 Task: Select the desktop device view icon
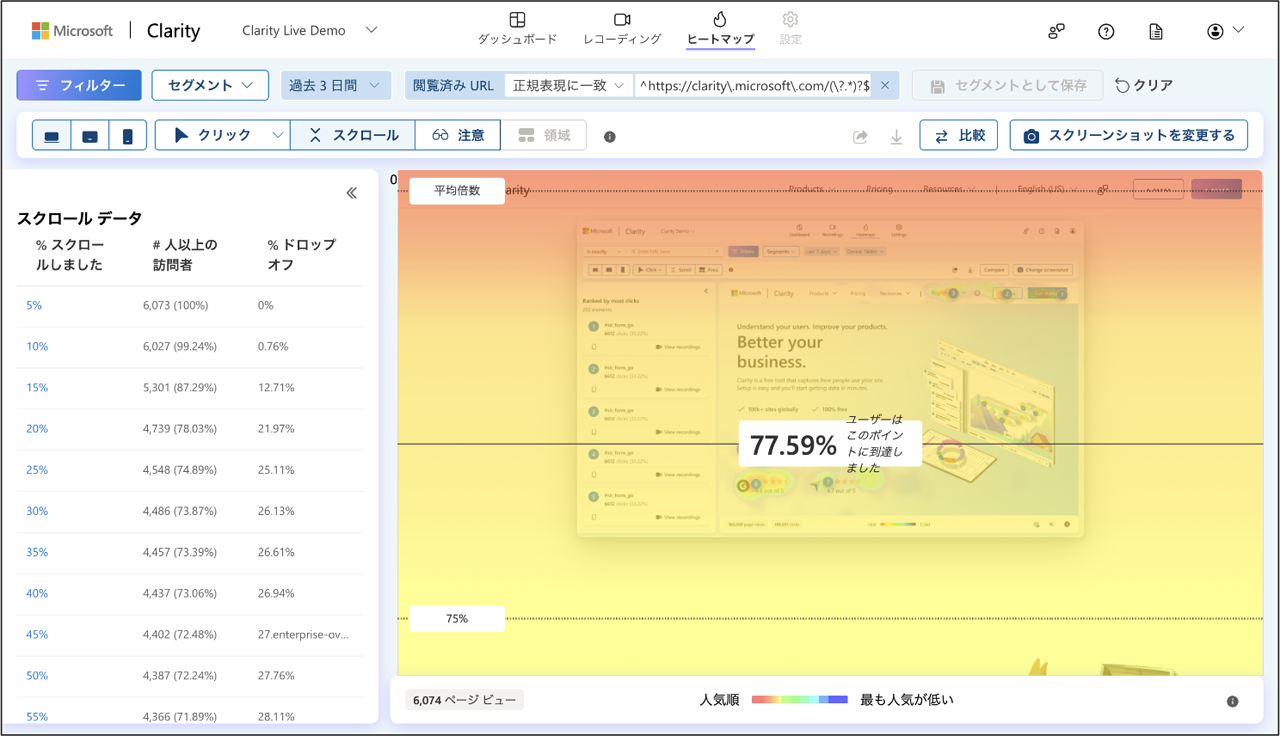tap(52, 135)
